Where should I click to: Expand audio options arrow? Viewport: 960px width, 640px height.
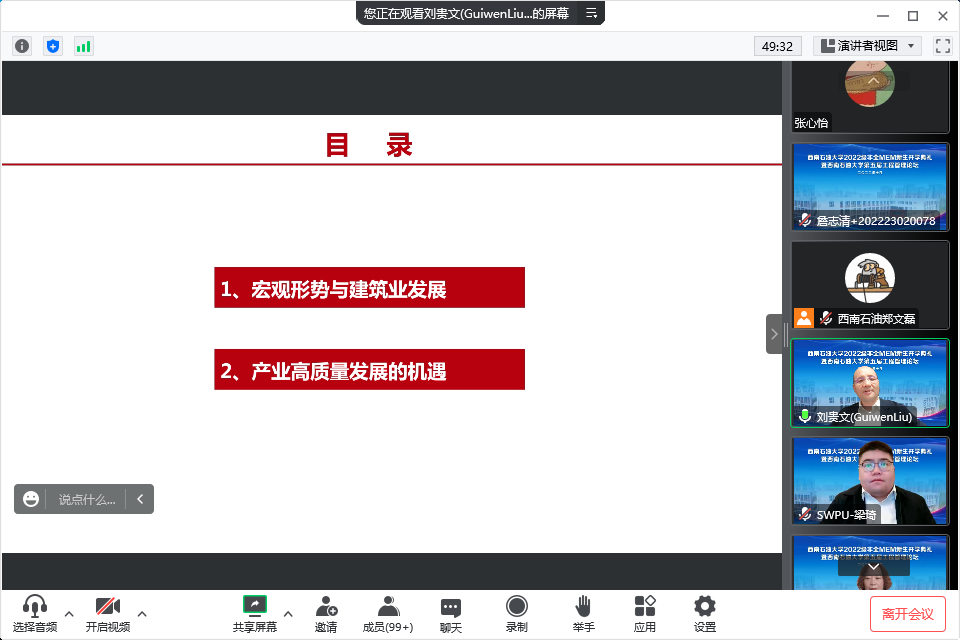point(69,614)
